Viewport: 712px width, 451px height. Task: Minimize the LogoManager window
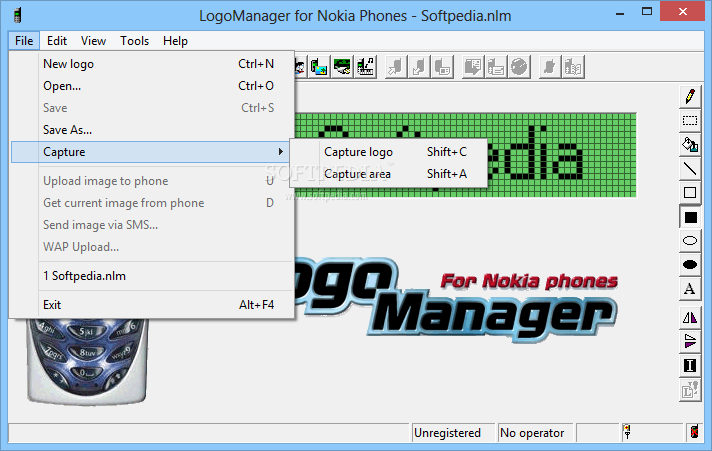620,12
